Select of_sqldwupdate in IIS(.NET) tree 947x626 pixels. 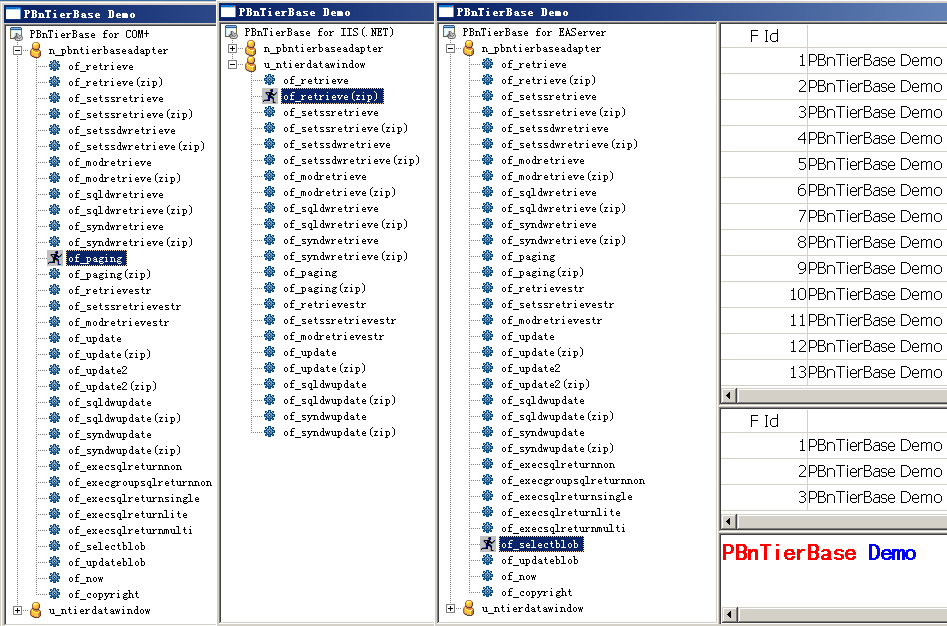pyautogui.click(x=325, y=385)
